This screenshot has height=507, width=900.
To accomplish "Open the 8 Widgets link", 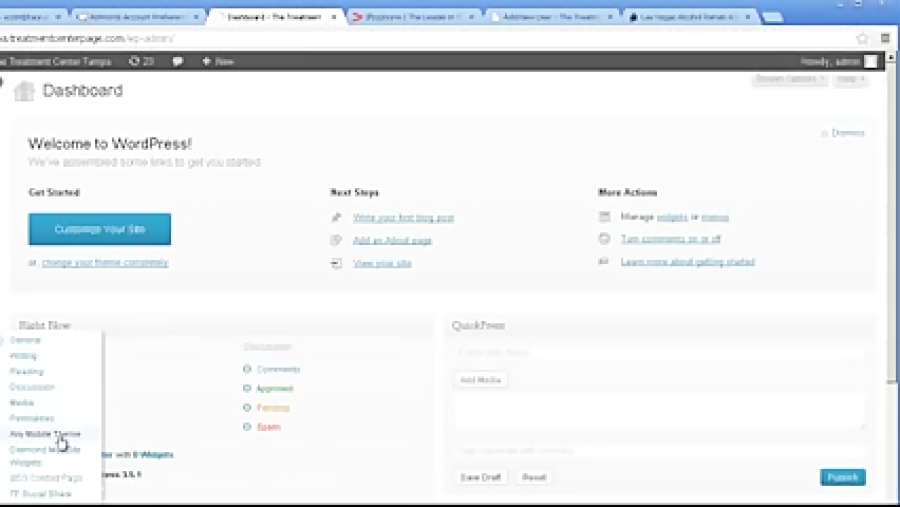I will 153,454.
